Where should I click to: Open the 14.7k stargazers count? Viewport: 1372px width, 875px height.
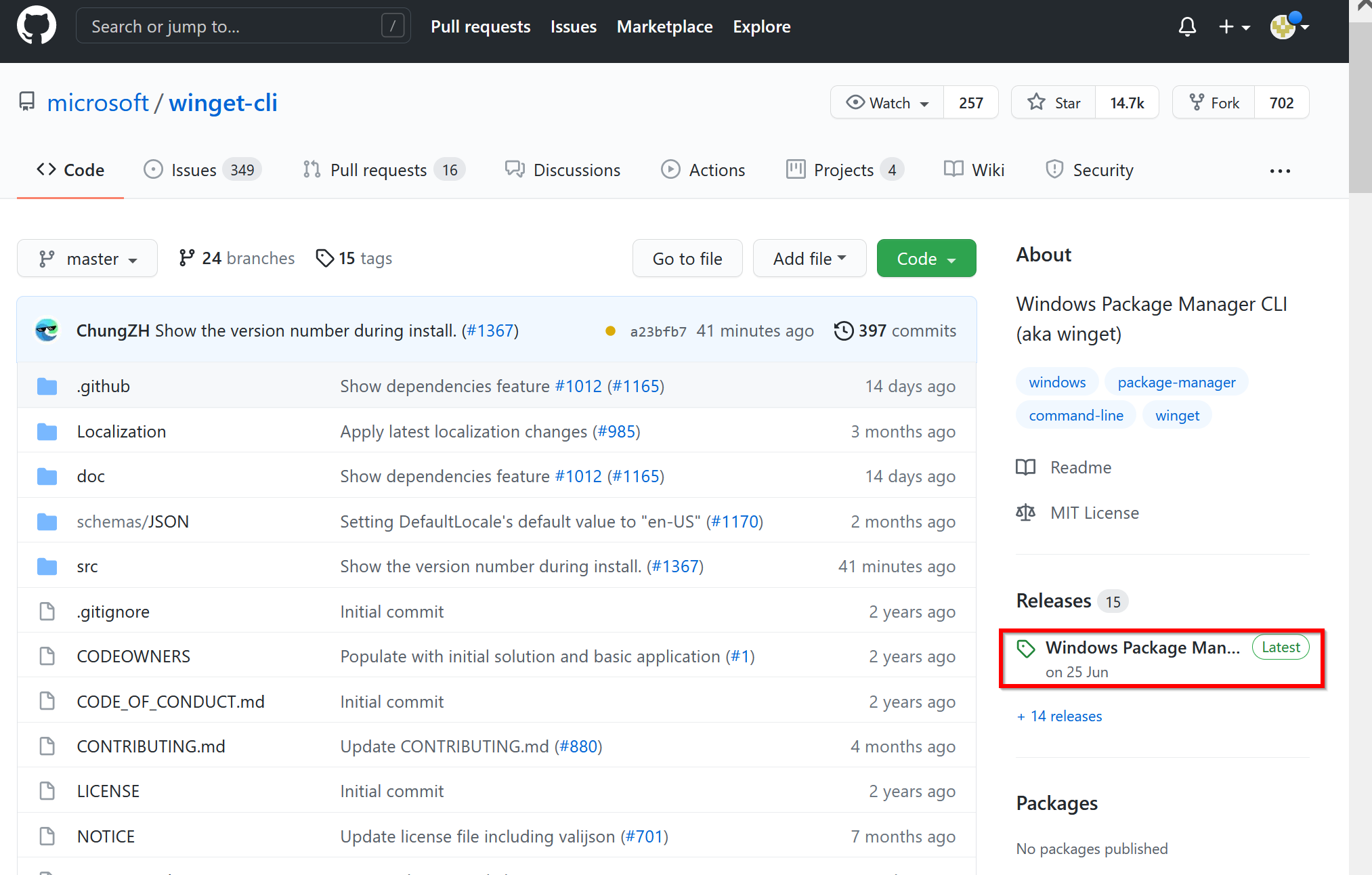tap(1127, 102)
